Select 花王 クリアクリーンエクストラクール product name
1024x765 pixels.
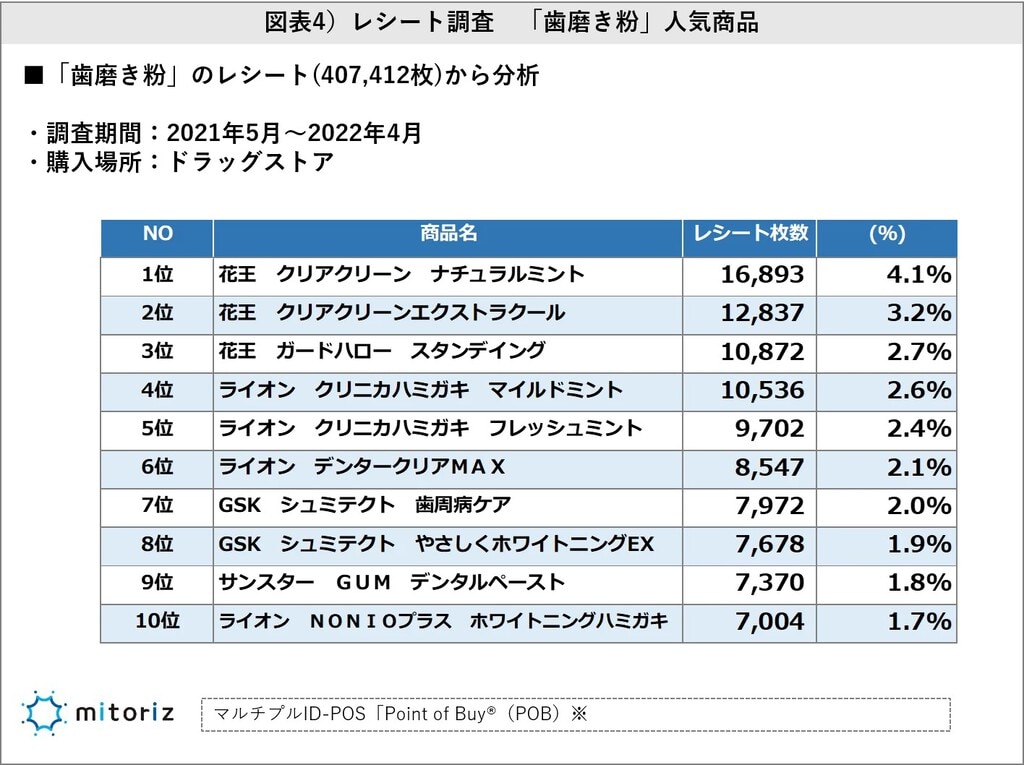[391, 312]
